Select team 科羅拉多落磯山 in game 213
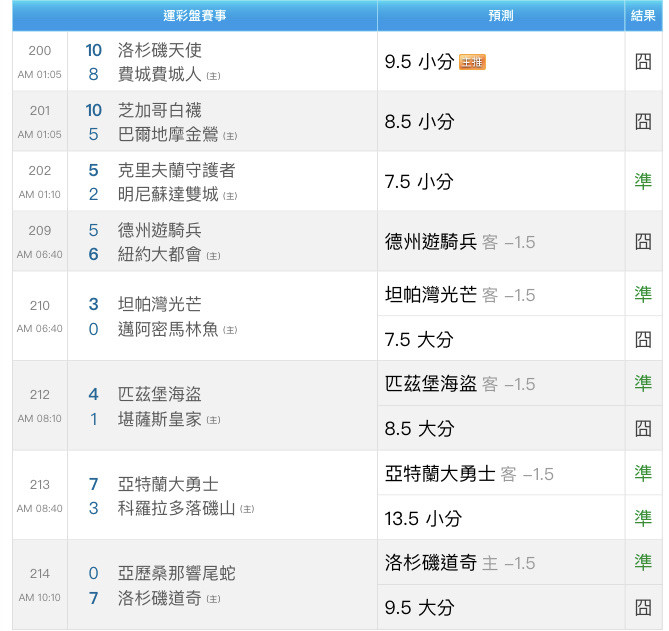Screen dimensions: 669x631 (x=176, y=509)
